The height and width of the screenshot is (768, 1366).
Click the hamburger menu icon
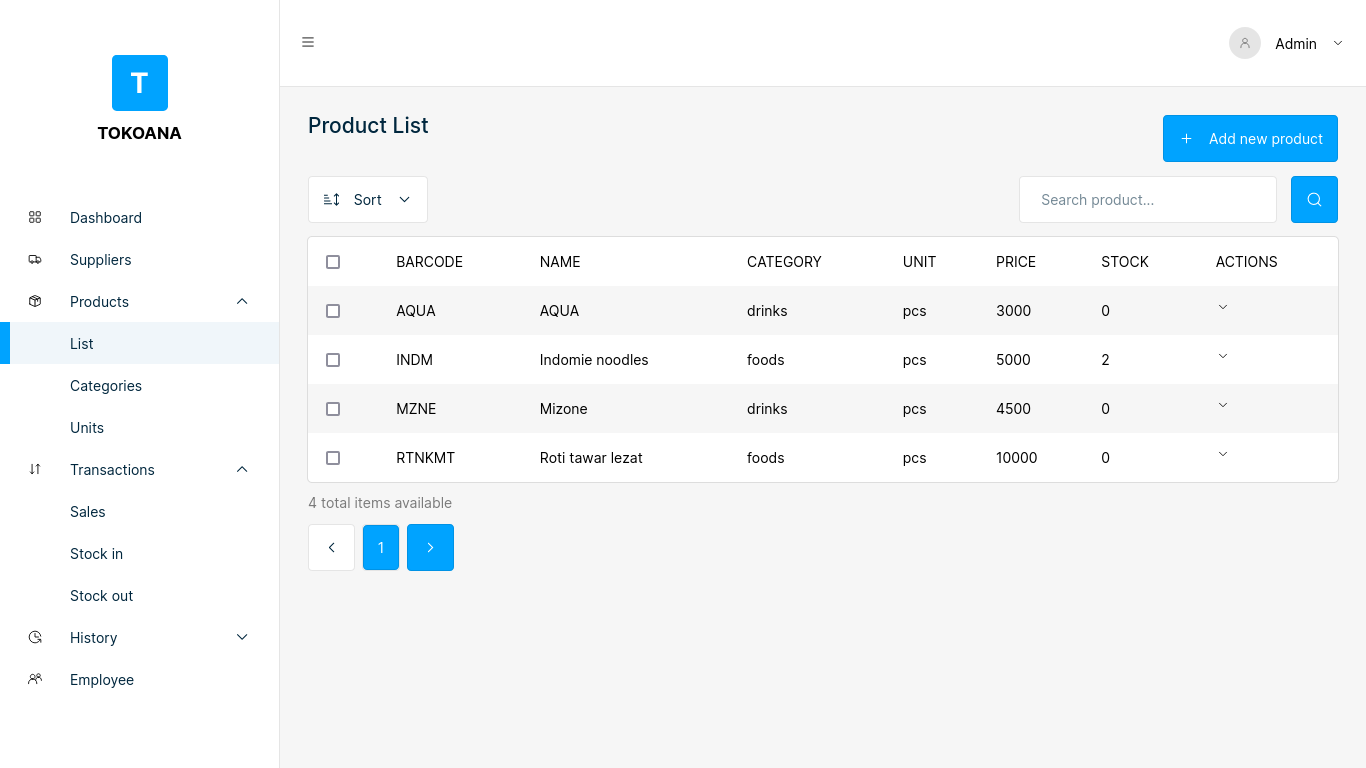[x=308, y=42]
